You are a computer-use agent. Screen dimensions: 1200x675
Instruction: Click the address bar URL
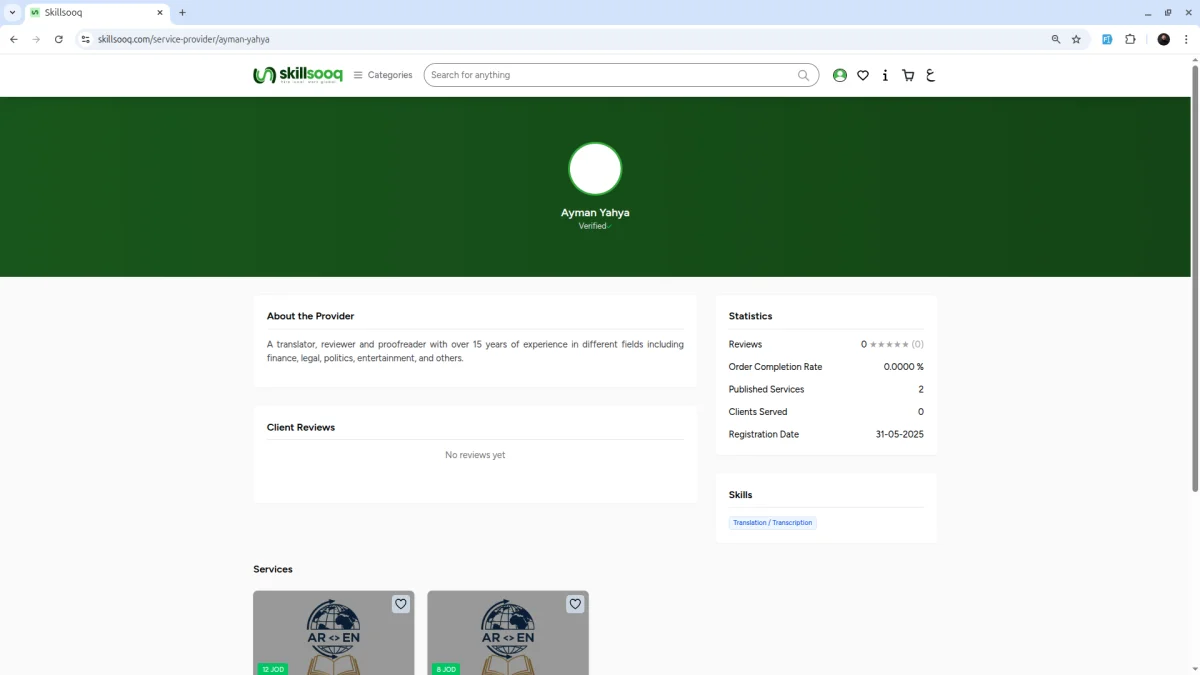(184, 39)
